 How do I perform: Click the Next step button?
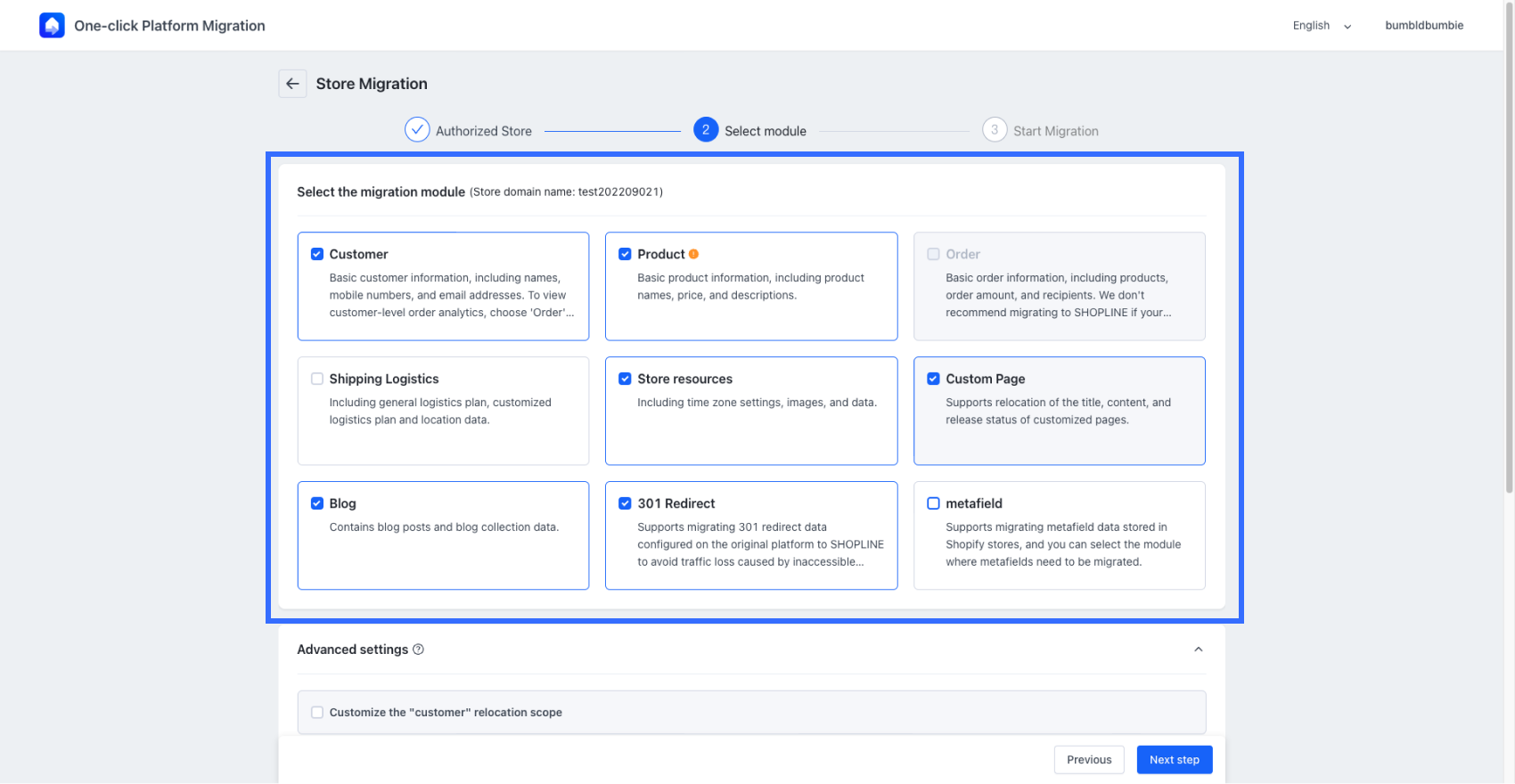pos(1175,760)
